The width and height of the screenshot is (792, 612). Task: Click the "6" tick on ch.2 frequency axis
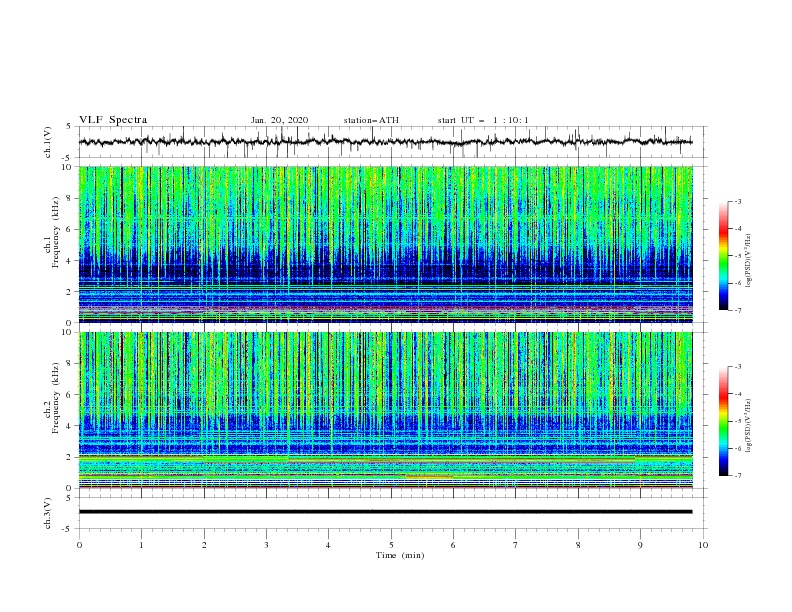tap(70, 395)
